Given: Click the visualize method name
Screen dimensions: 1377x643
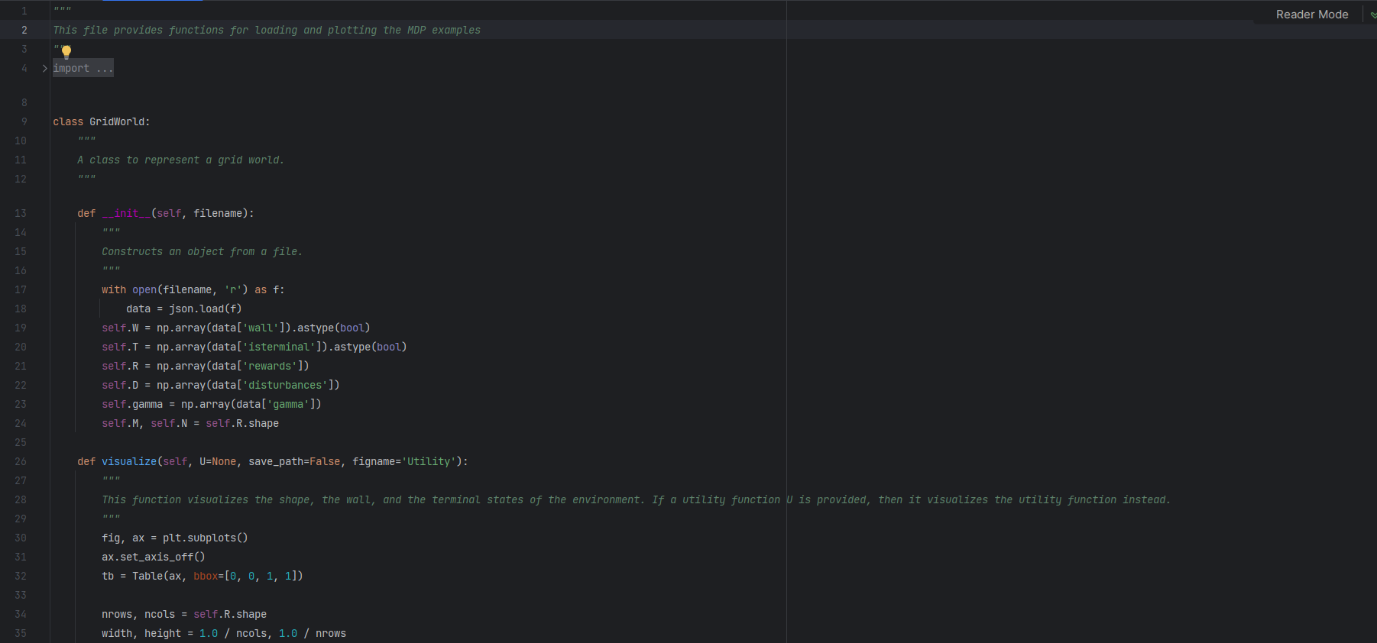Looking at the screenshot, I should (129, 461).
